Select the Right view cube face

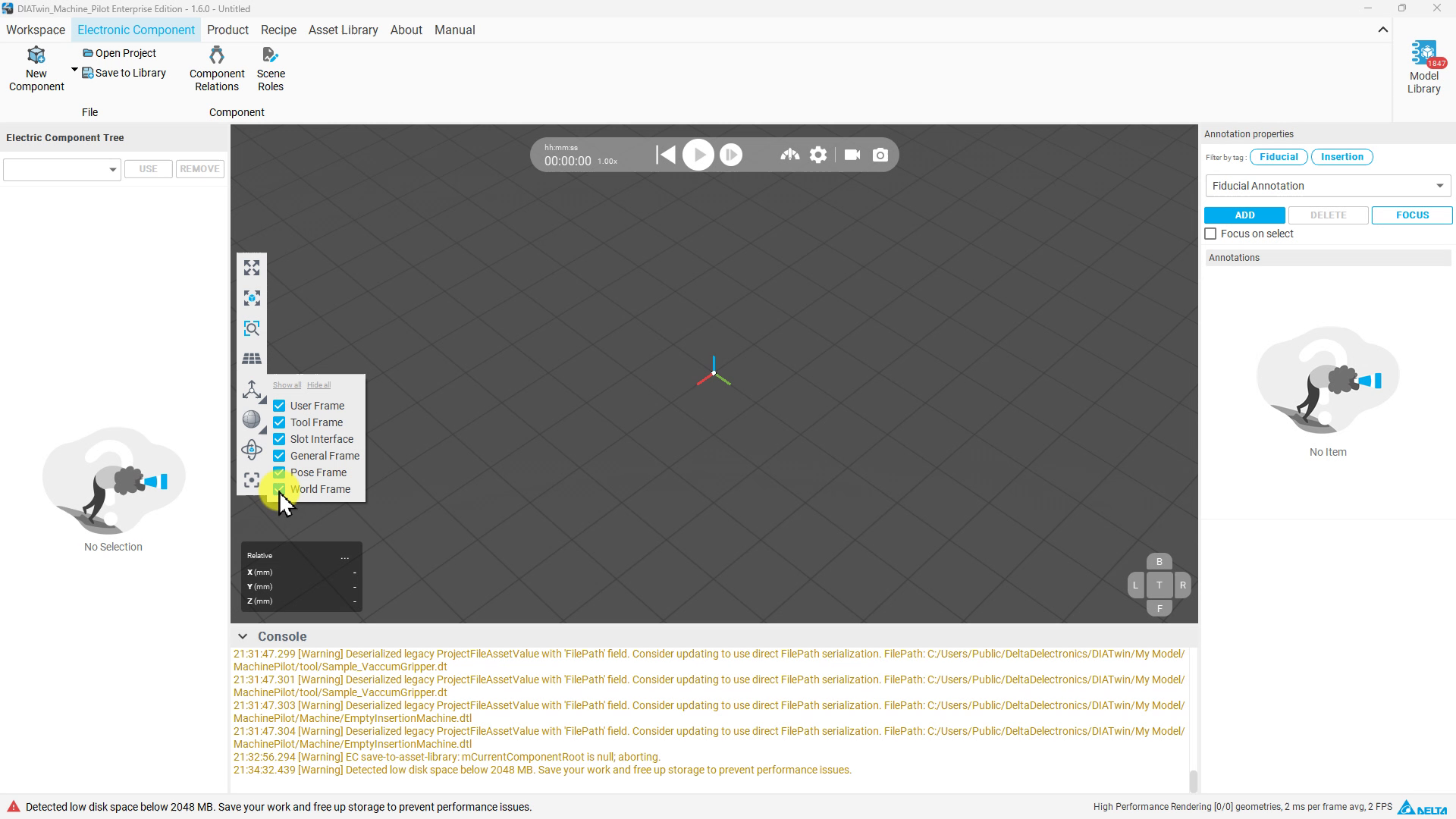pos(1182,585)
